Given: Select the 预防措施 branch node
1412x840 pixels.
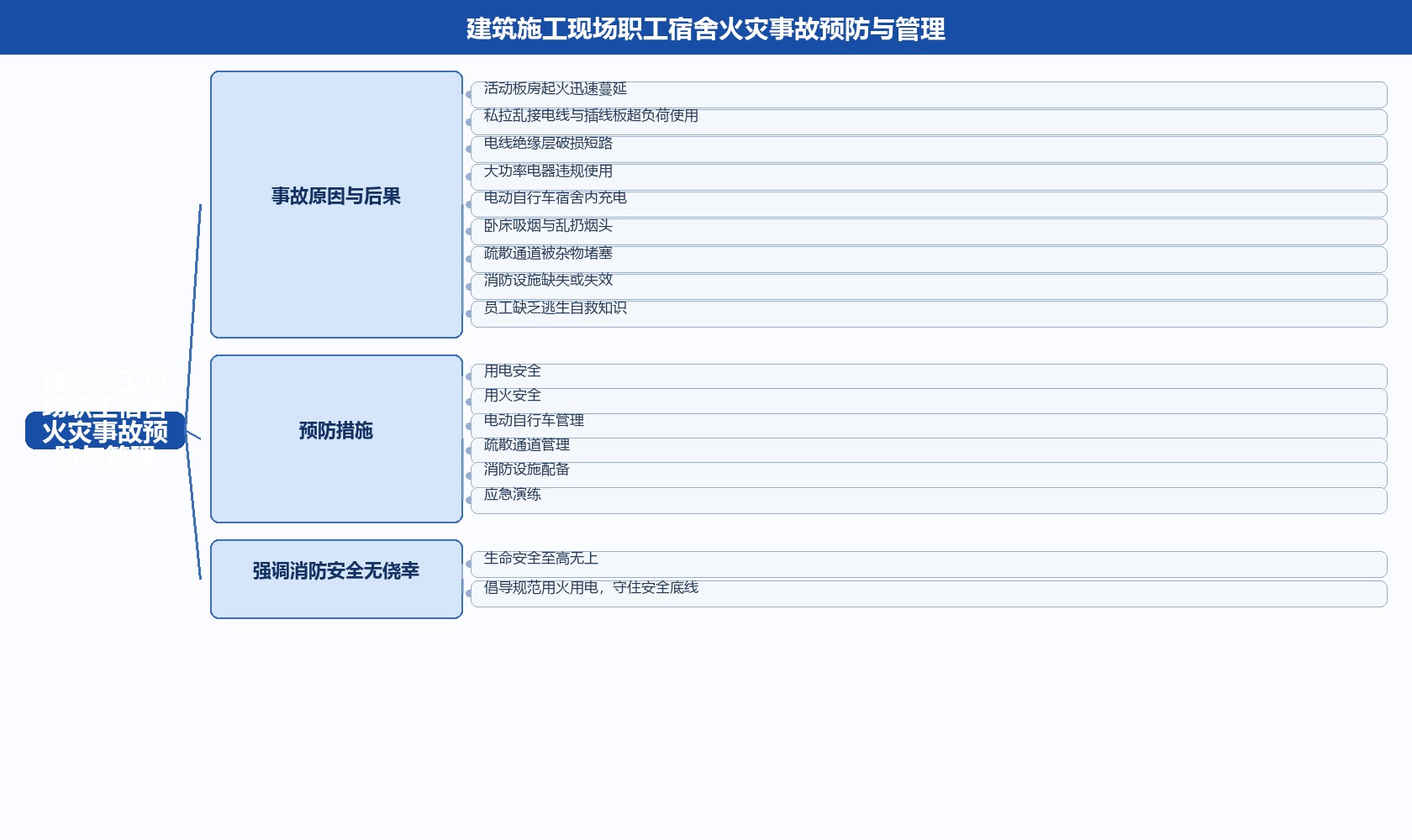Looking at the screenshot, I should [x=336, y=438].
